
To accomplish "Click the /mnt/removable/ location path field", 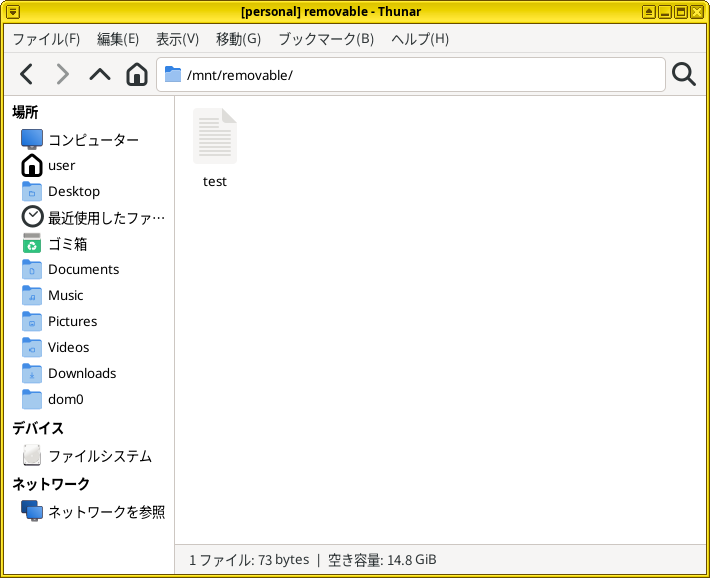I will (x=411, y=74).
